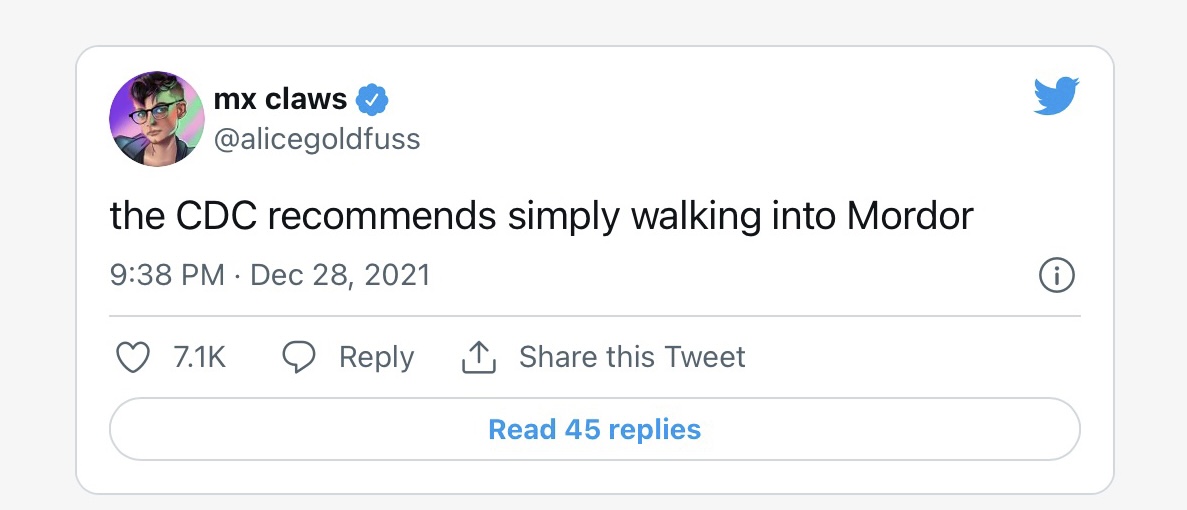Screen dimensions: 1187x510
Task: Click the 7.1K likes count
Action: point(200,357)
